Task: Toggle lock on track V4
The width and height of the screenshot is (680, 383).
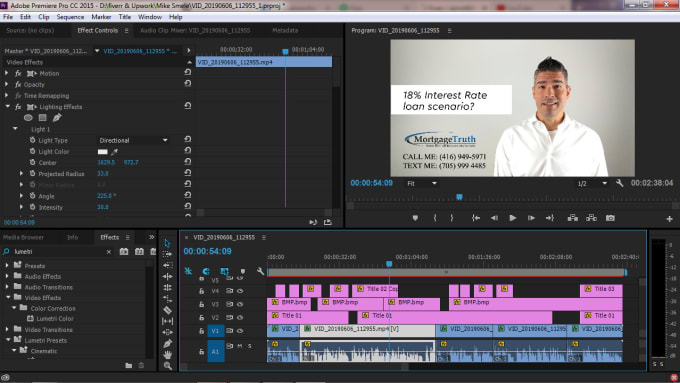Action: pyautogui.click(x=202, y=291)
